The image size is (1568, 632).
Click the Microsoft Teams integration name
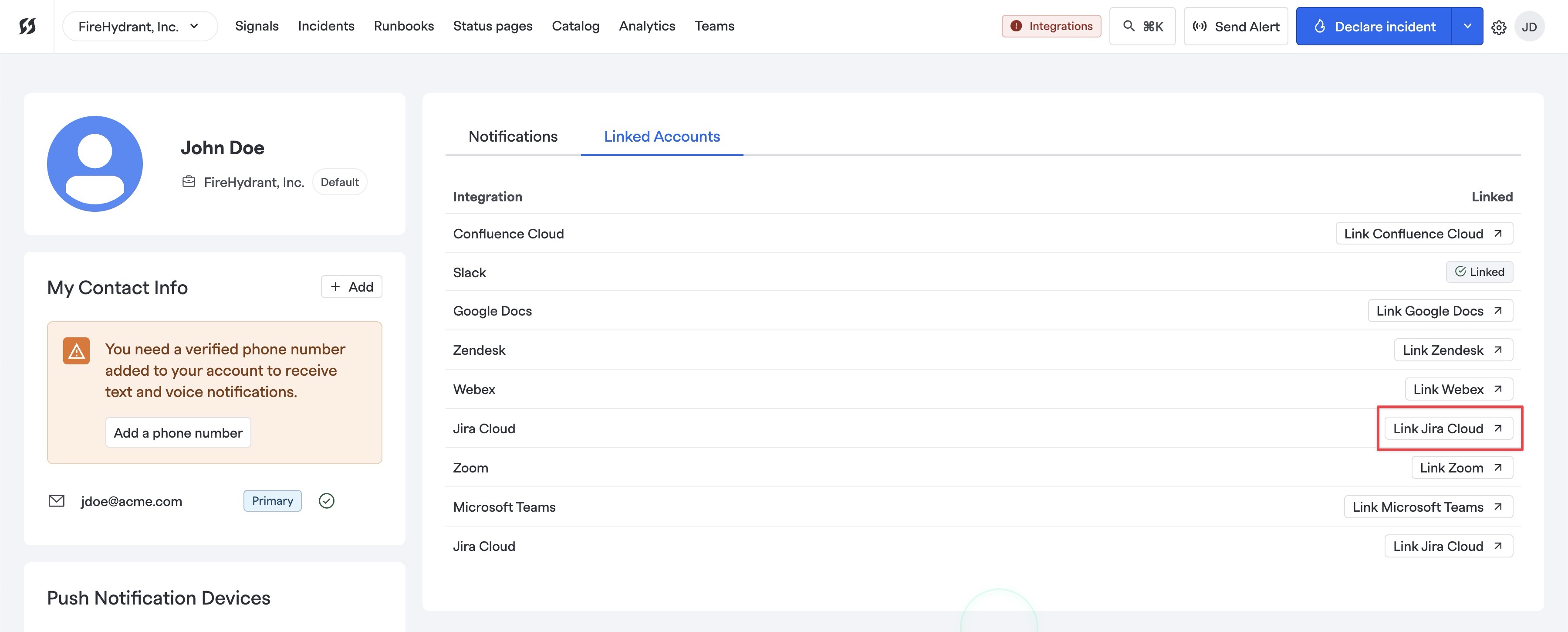click(x=504, y=506)
